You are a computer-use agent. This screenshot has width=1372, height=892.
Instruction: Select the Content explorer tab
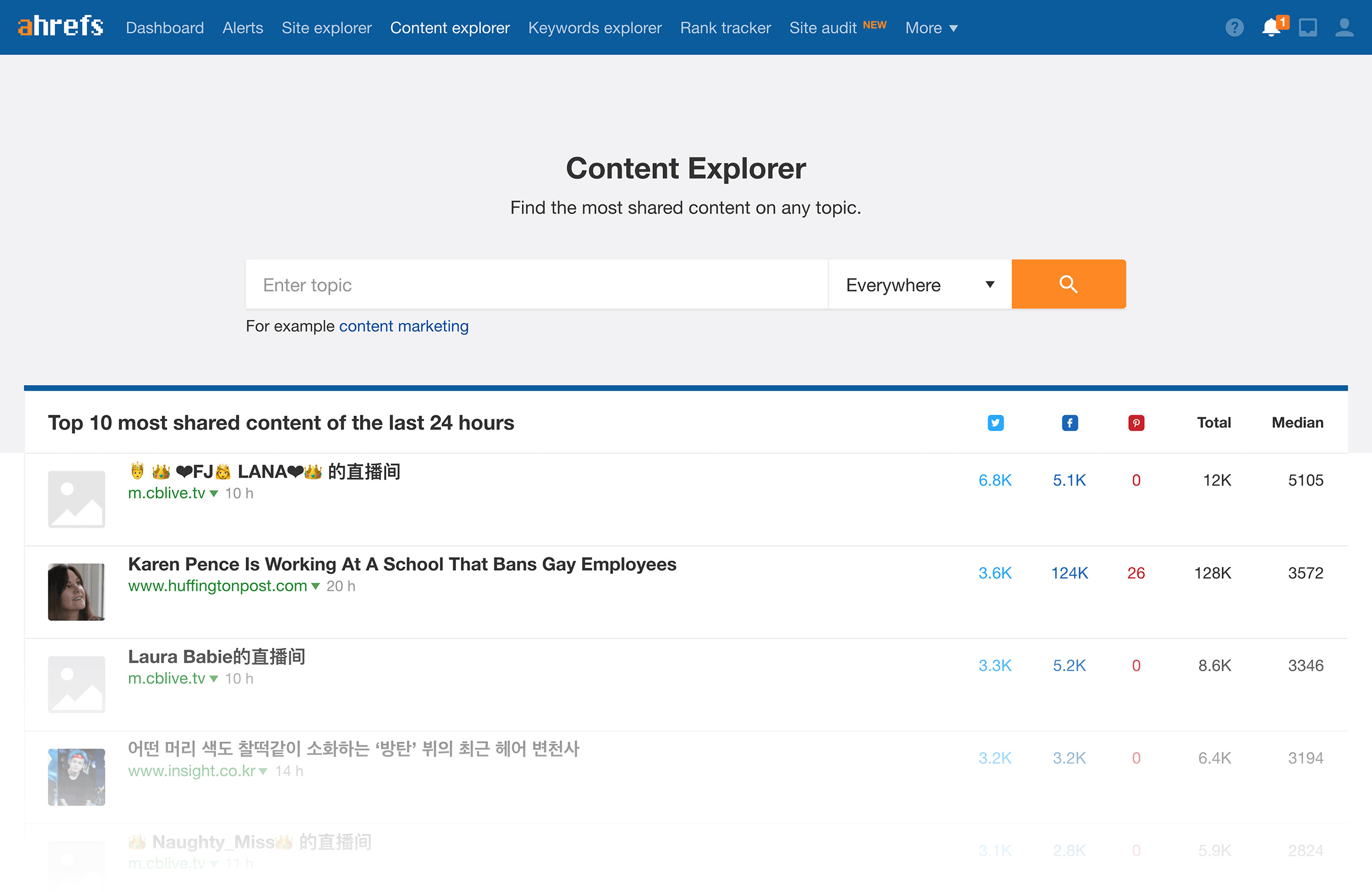(x=449, y=27)
